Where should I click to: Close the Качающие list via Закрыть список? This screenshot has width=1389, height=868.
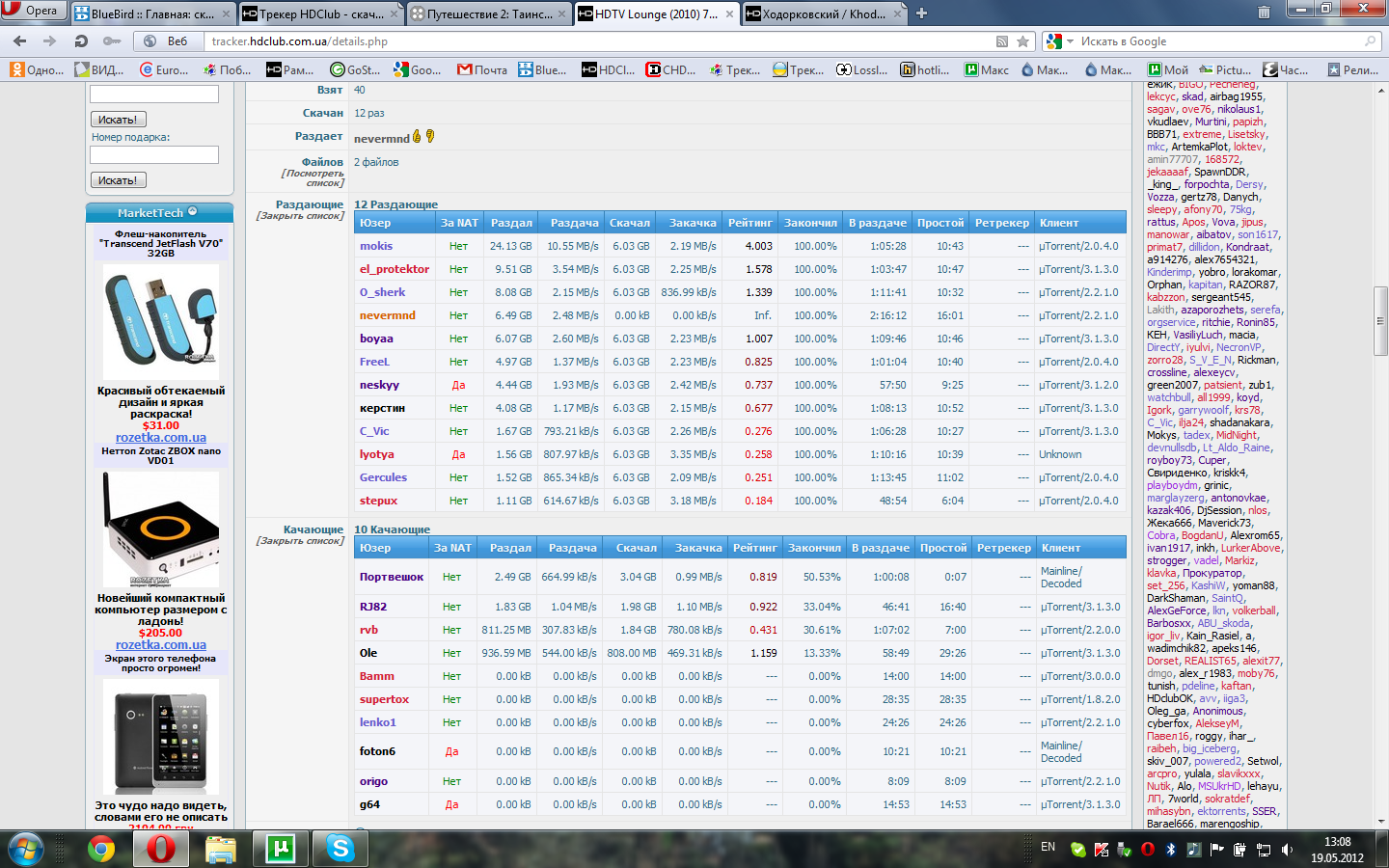pyautogui.click(x=300, y=541)
